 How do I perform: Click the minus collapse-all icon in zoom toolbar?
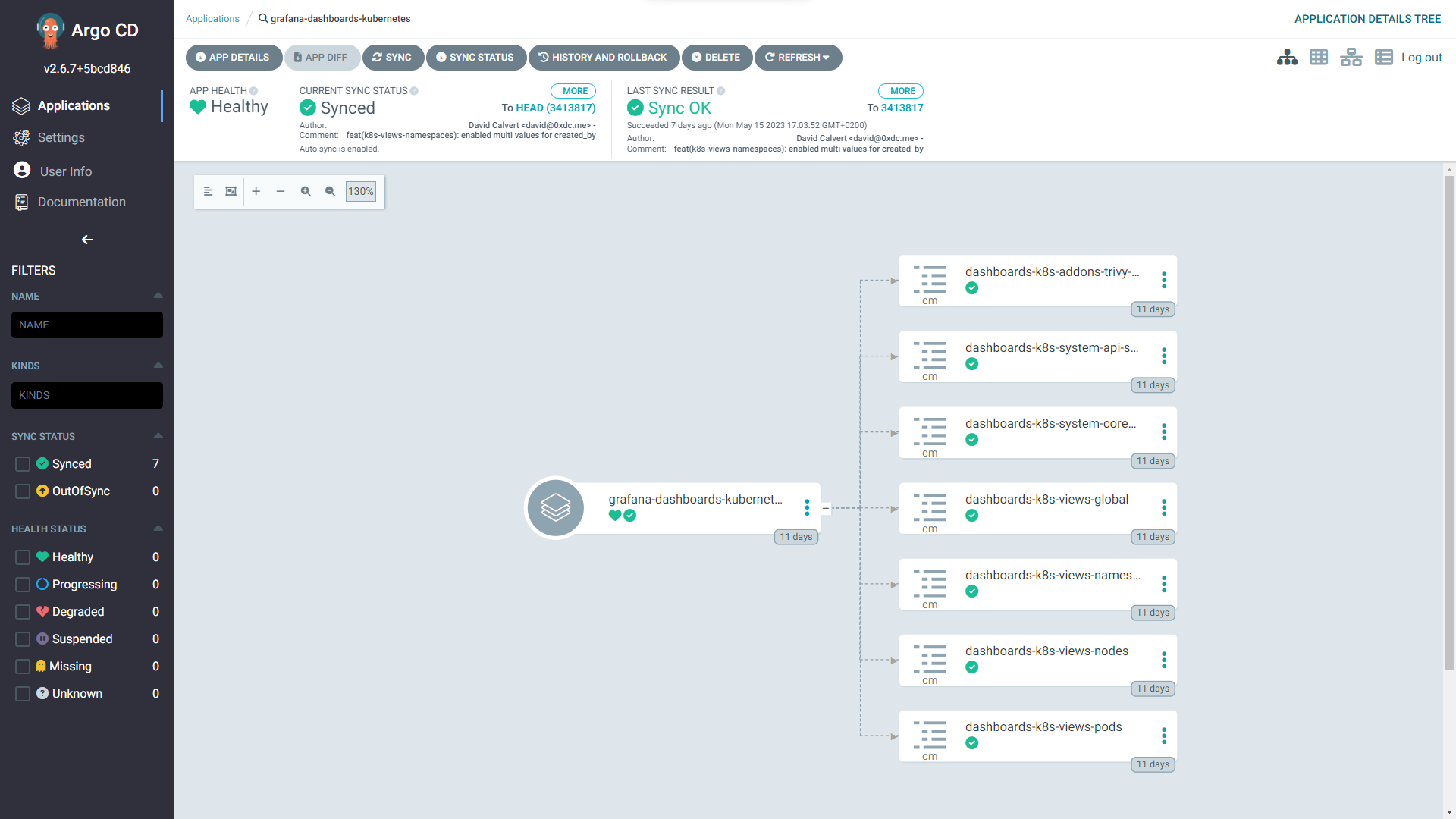click(x=281, y=192)
